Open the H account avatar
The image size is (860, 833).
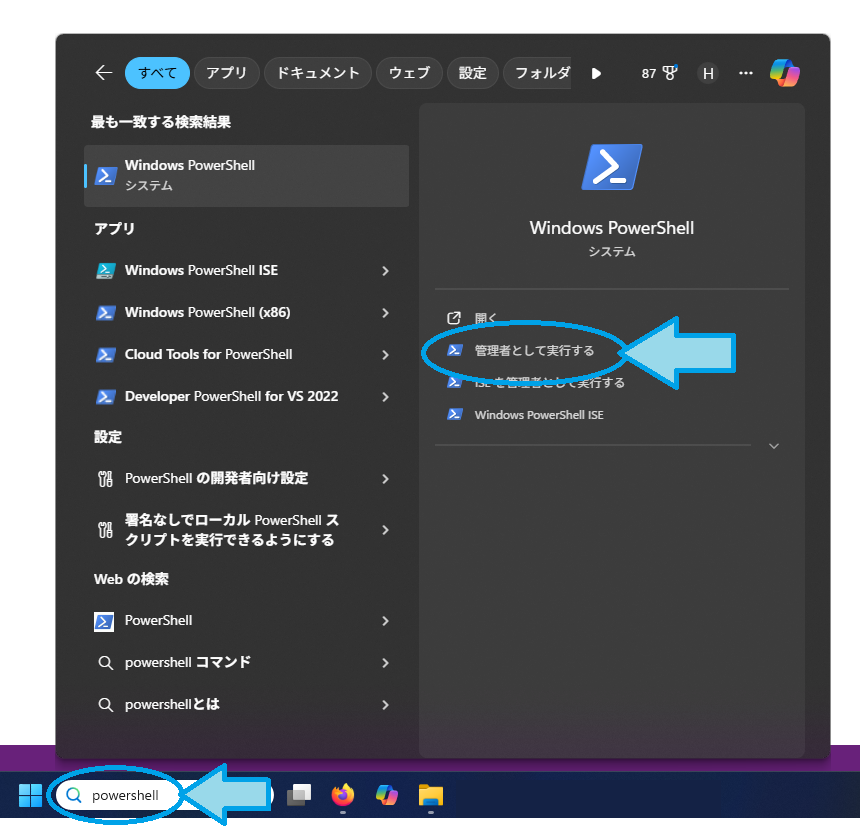(x=708, y=73)
